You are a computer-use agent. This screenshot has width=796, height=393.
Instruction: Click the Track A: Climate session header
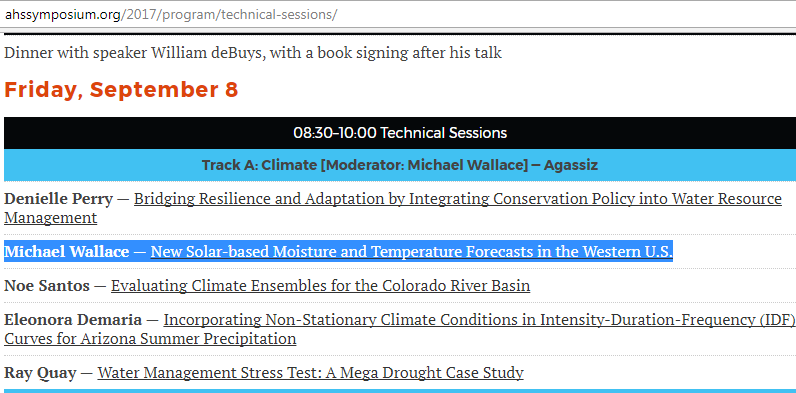(400, 165)
